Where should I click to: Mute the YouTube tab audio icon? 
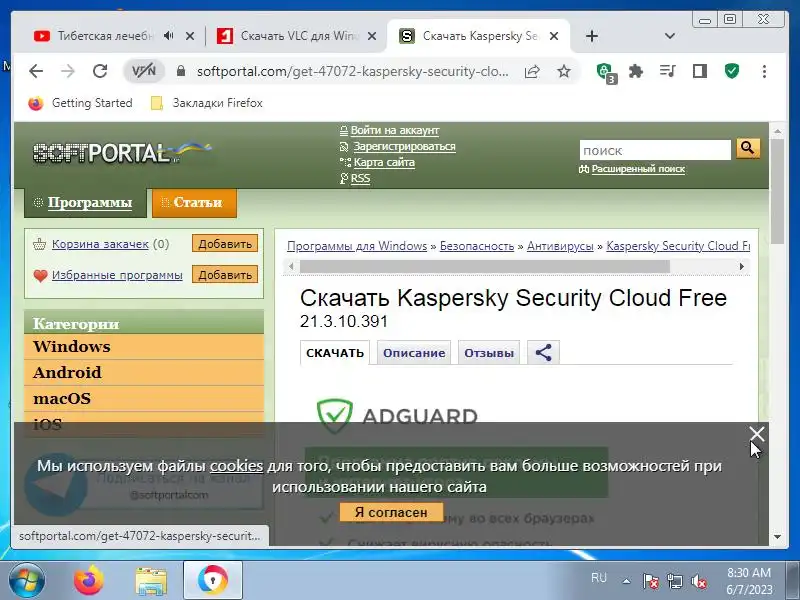169,36
